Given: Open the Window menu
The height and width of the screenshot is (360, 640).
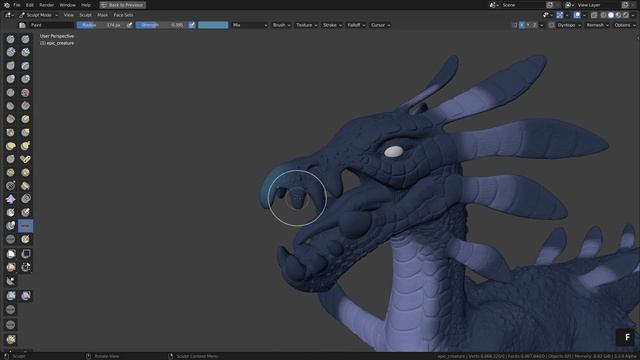Looking at the screenshot, I should [67, 5].
